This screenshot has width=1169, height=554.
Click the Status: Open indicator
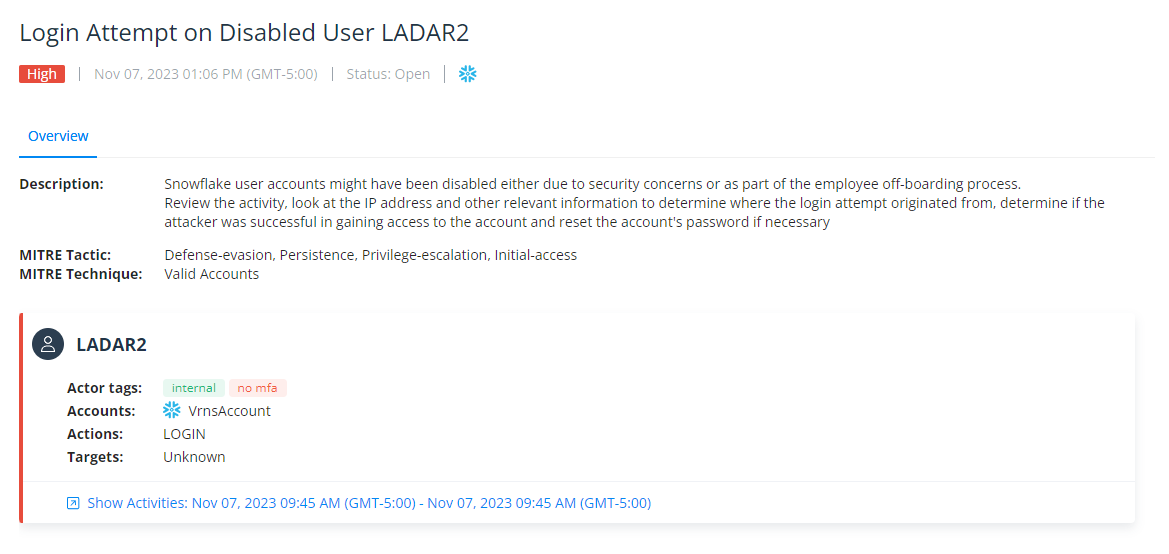[388, 74]
